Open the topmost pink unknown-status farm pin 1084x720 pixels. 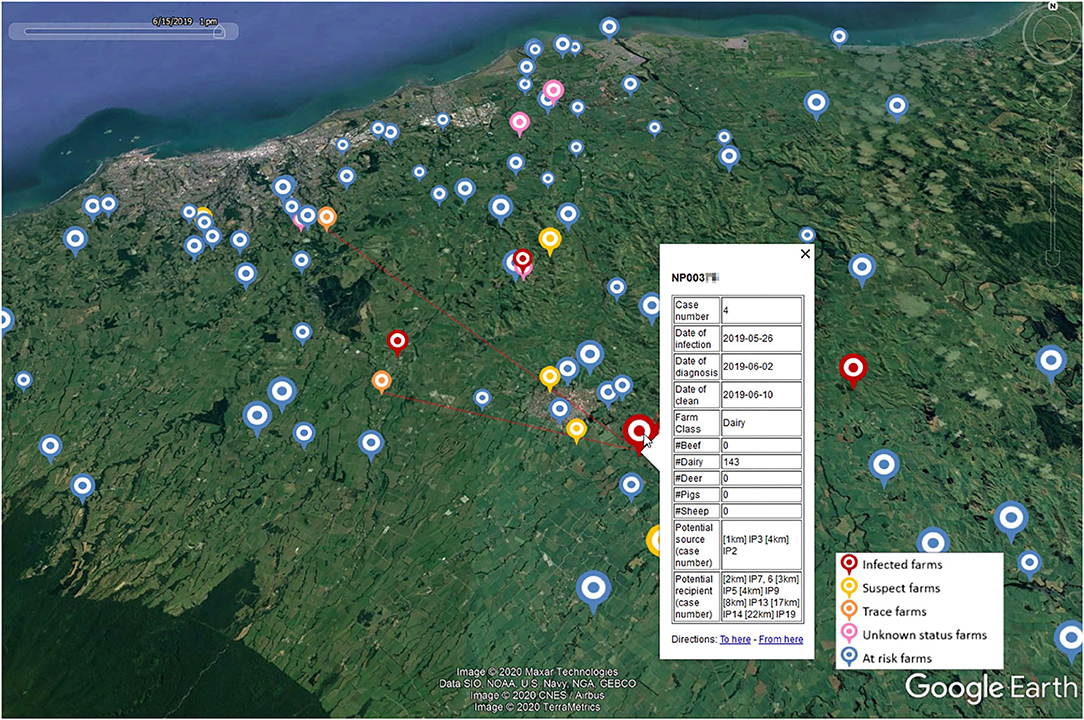click(552, 90)
